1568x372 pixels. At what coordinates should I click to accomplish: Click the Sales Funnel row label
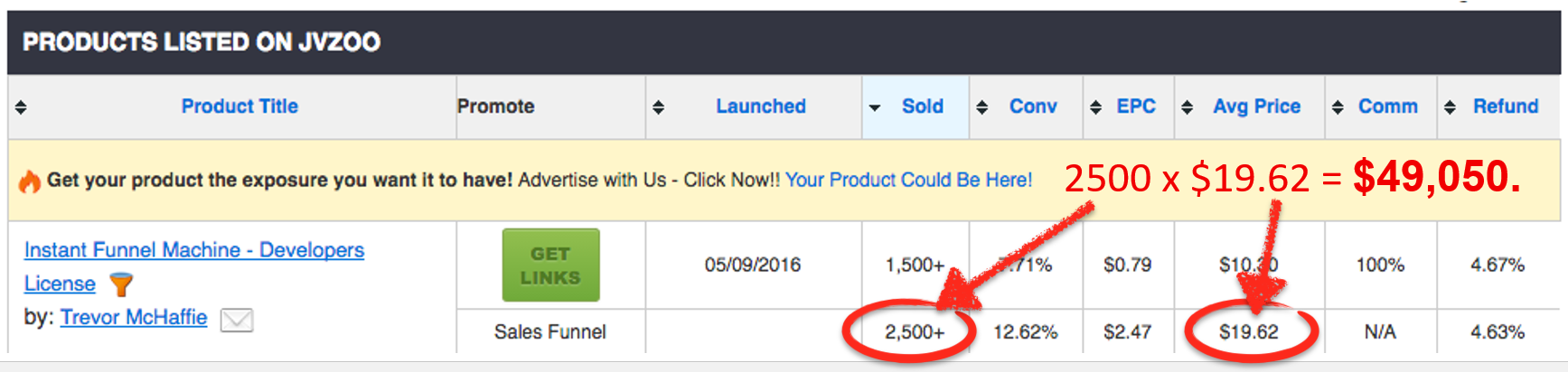549,332
